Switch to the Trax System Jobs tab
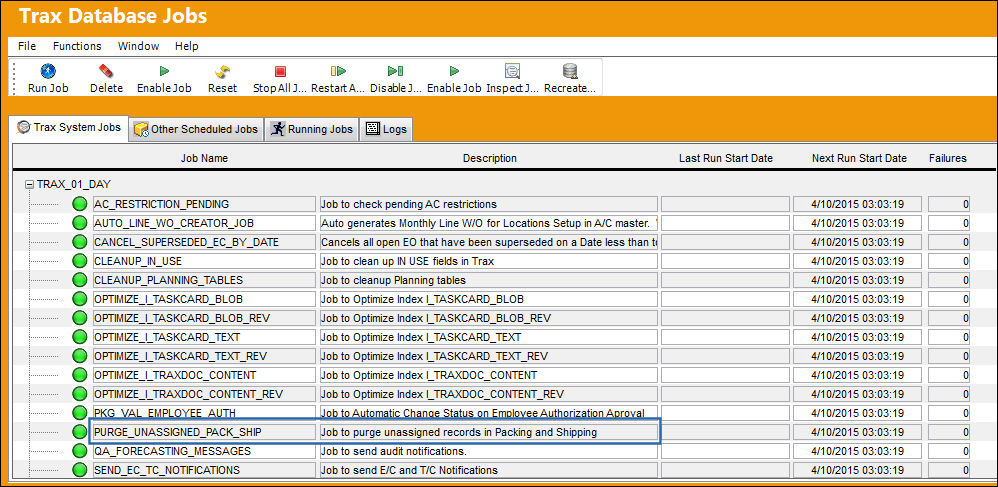Viewport: 998px width, 487px height. click(x=69, y=127)
